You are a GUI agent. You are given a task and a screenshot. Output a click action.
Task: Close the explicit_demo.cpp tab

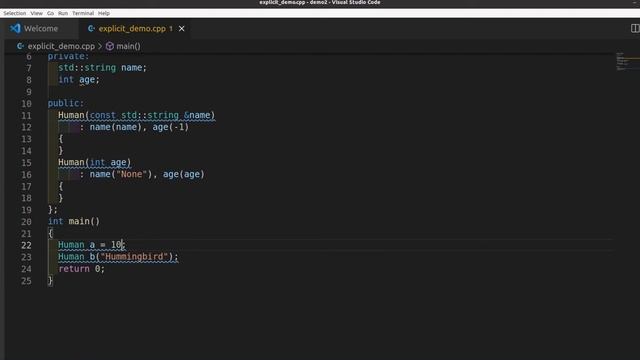click(182, 29)
